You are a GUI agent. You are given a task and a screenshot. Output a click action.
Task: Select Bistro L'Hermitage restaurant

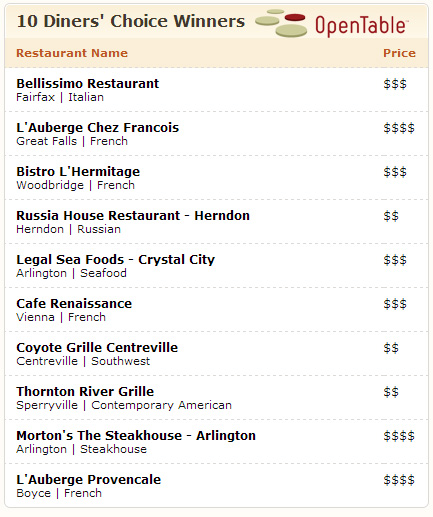pos(78,172)
